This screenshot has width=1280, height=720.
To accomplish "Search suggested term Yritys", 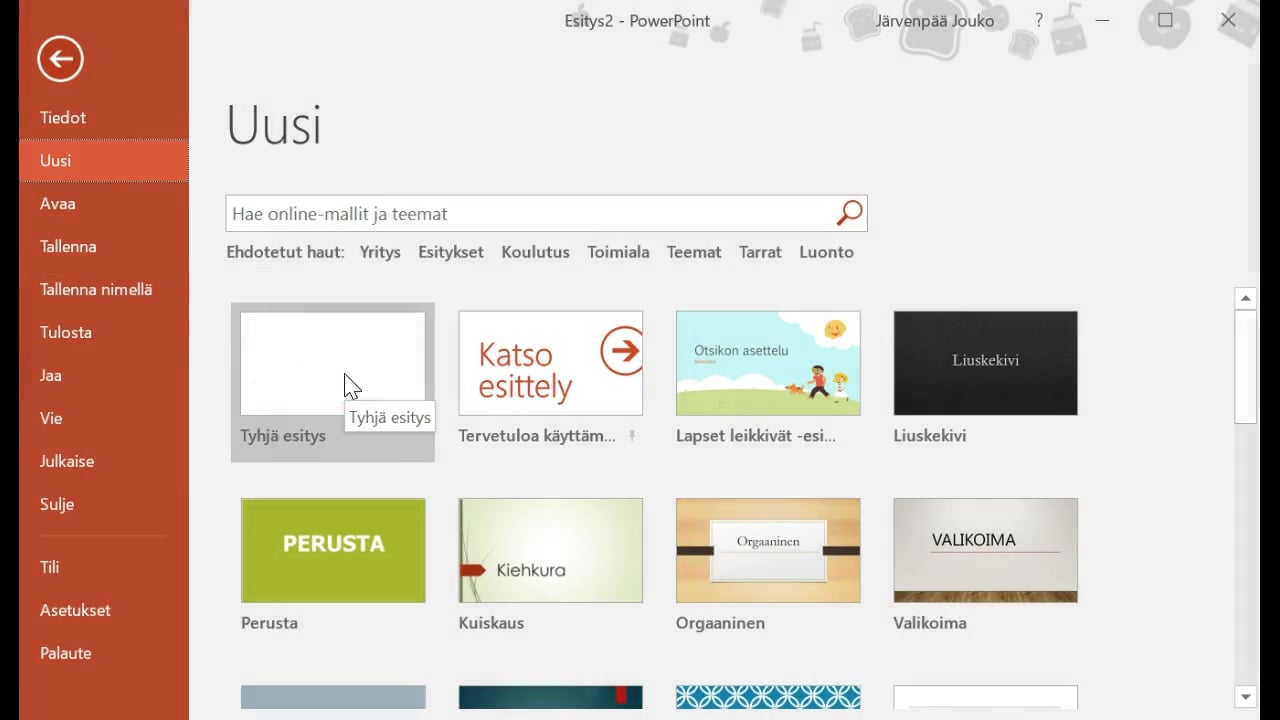I will point(380,252).
